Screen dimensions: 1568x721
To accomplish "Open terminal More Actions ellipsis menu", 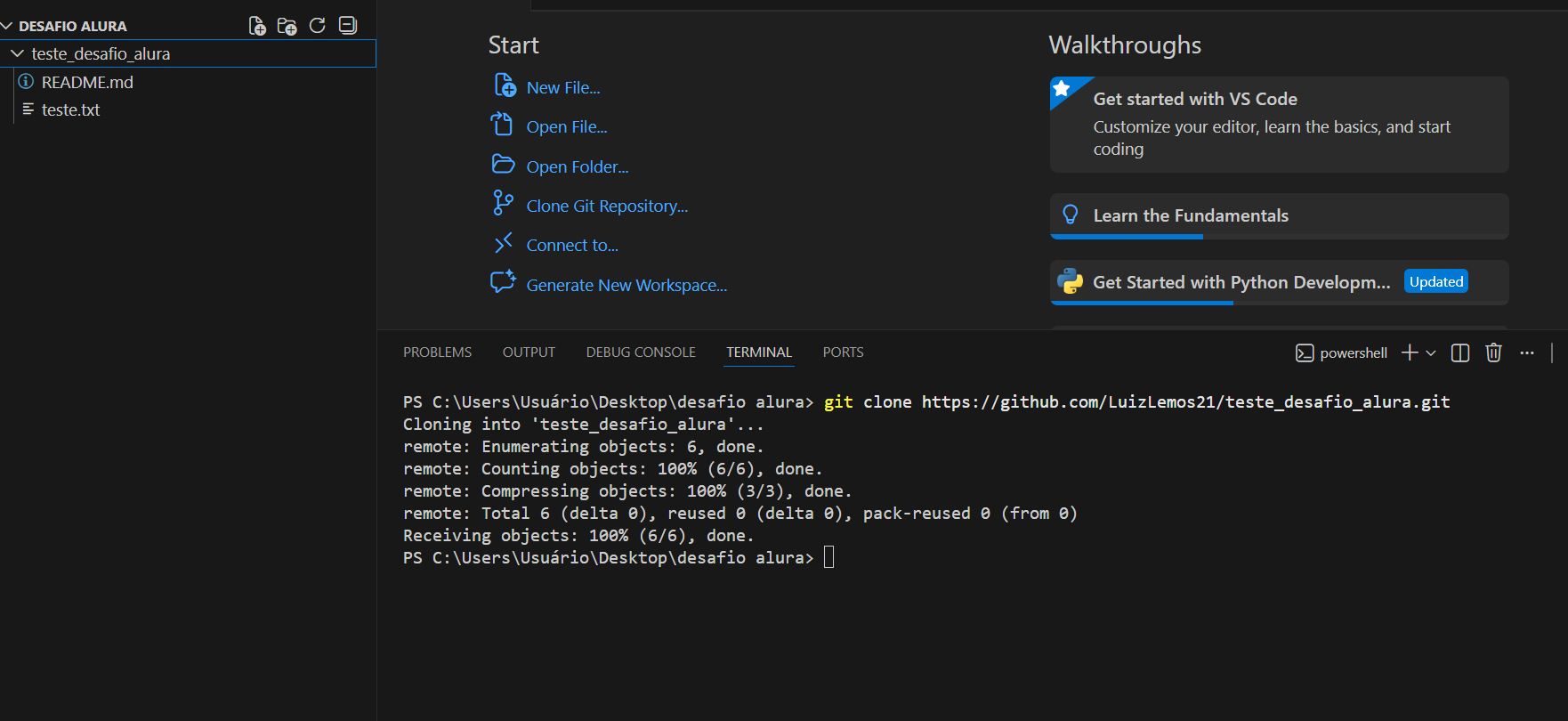I will [x=1527, y=353].
